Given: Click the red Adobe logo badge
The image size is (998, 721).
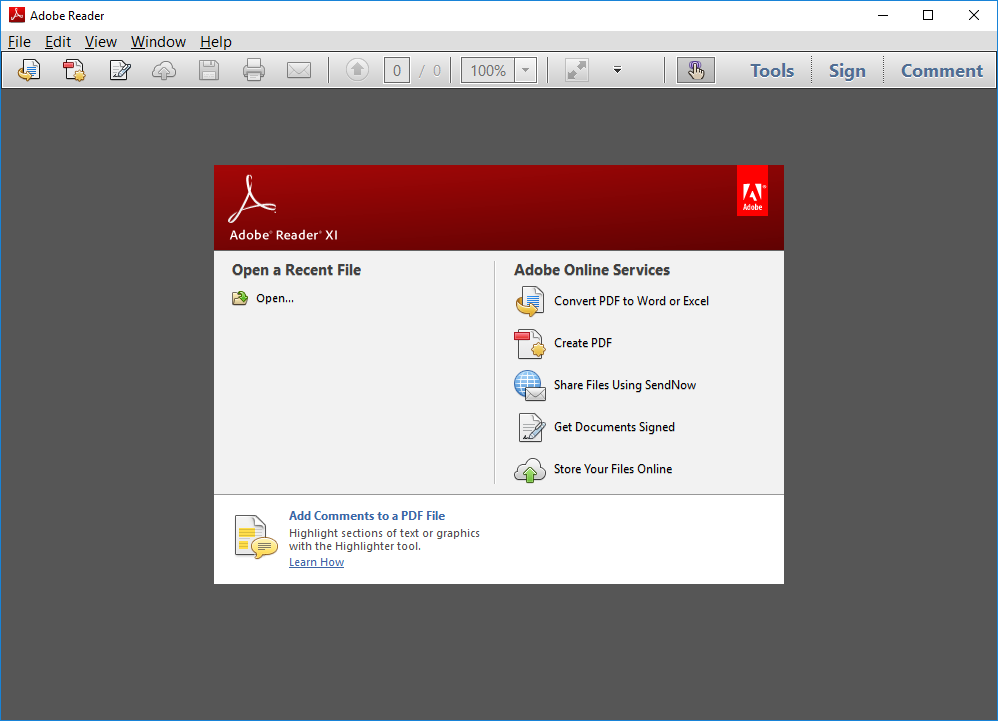Looking at the screenshot, I should tap(752, 191).
